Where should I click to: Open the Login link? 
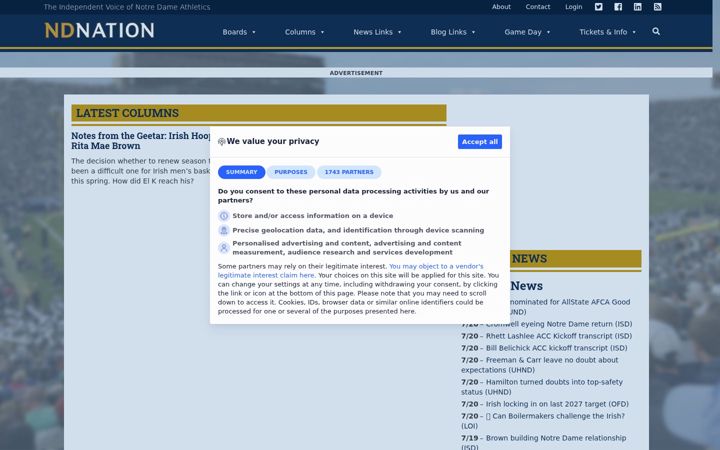point(574,7)
